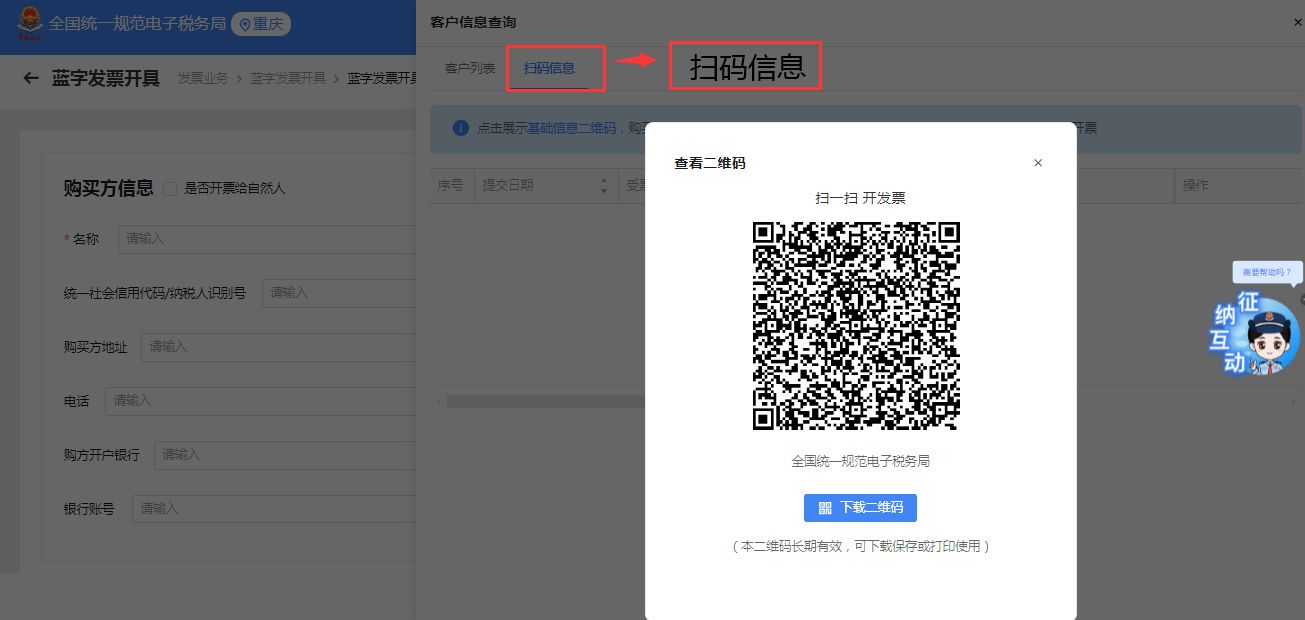Close the 客户信息查询 panel
This screenshot has width=1305, height=620.
click(1297, 22)
